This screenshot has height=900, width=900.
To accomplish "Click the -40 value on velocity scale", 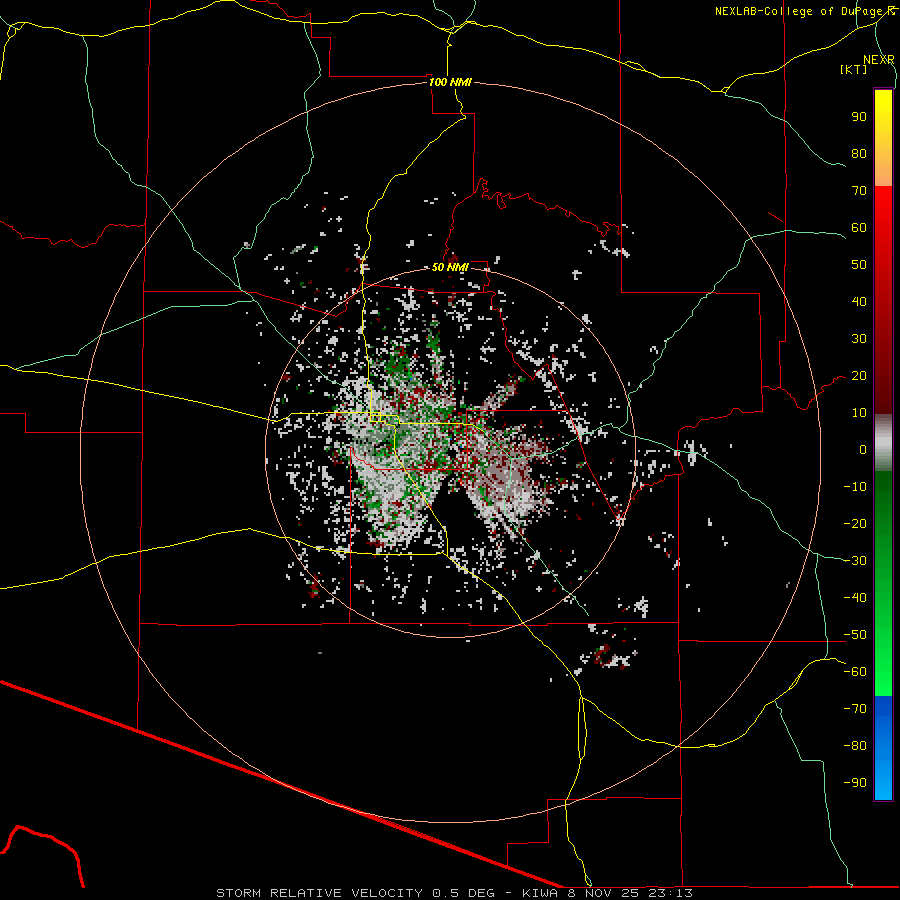I will (855, 598).
